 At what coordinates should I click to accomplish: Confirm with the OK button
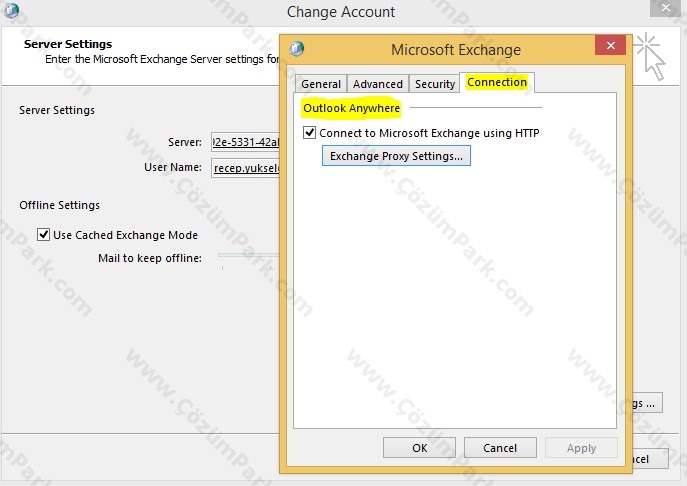pyautogui.click(x=419, y=448)
